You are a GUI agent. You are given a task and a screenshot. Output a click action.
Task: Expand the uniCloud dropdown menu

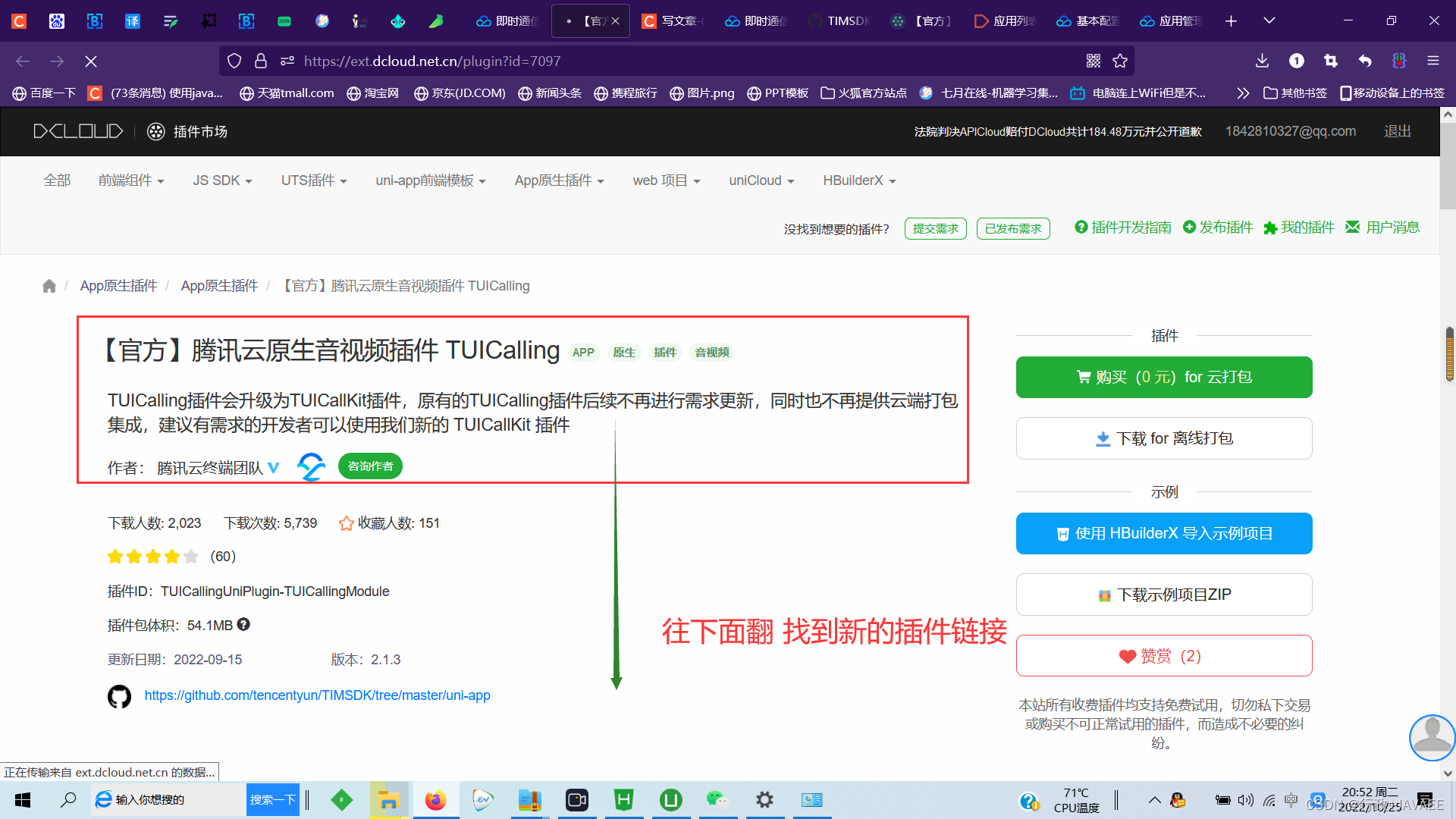761,180
